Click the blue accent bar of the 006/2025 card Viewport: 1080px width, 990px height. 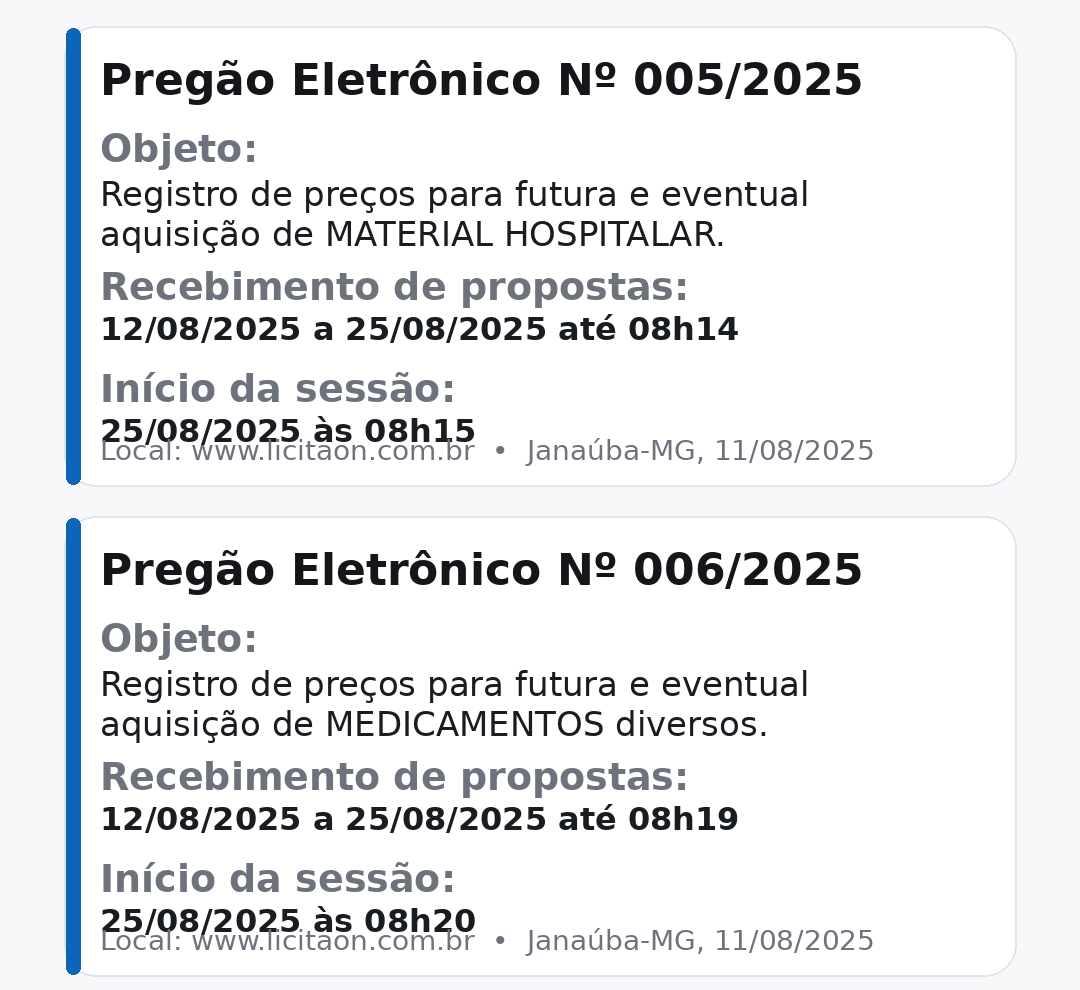pos(73,746)
